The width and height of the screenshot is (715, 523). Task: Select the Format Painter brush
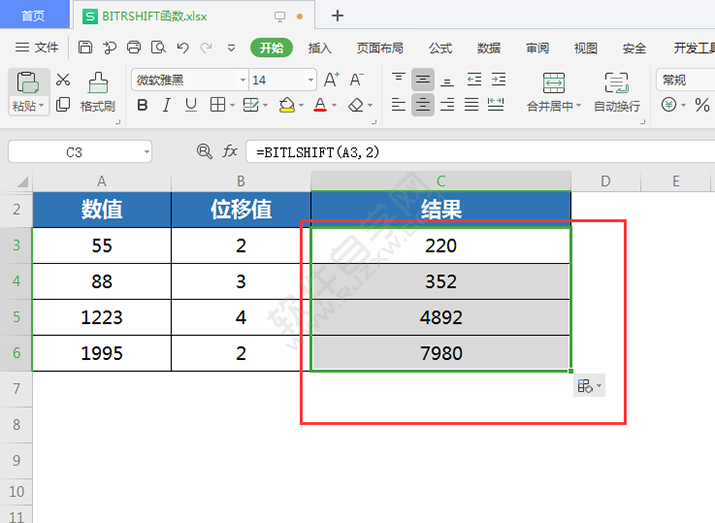(x=98, y=82)
